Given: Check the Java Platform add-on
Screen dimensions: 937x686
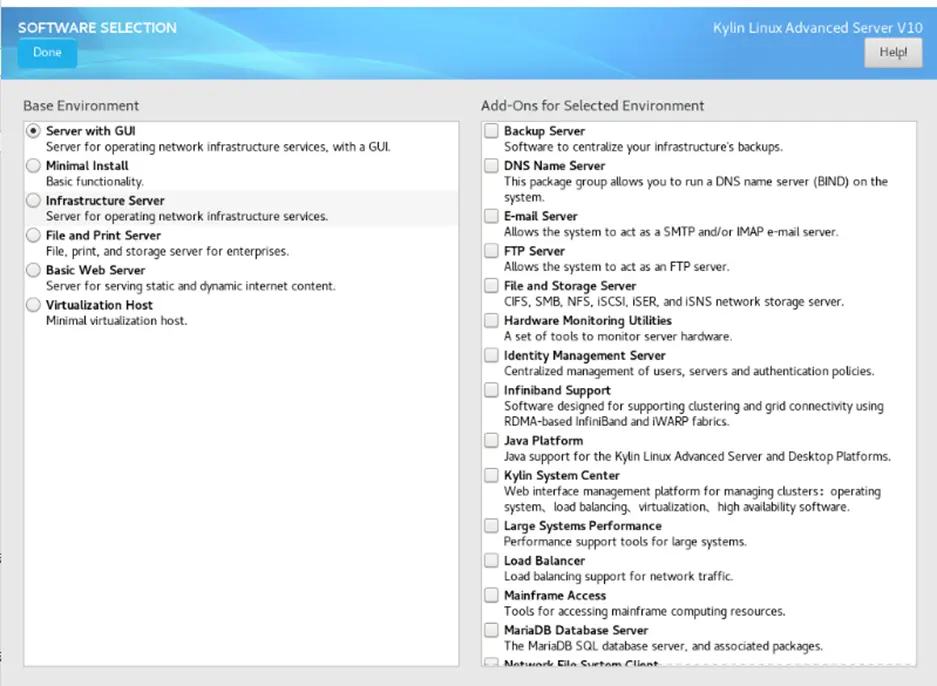Looking at the screenshot, I should tap(491, 440).
